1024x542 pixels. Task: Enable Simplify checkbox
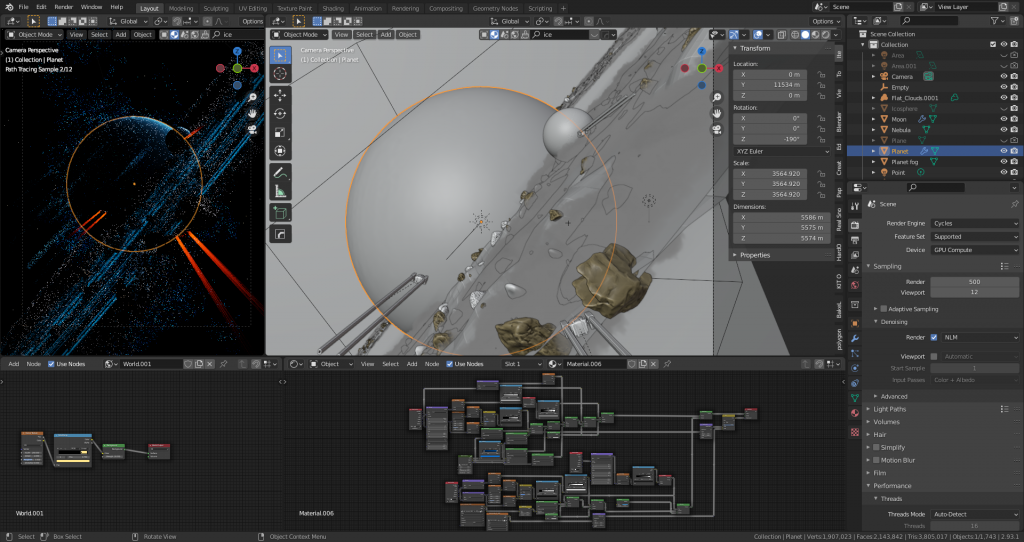click(876, 447)
